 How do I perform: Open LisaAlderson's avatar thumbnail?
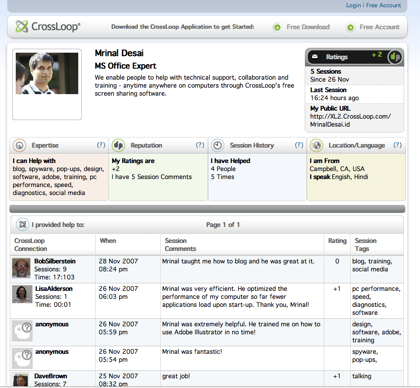coord(22,294)
